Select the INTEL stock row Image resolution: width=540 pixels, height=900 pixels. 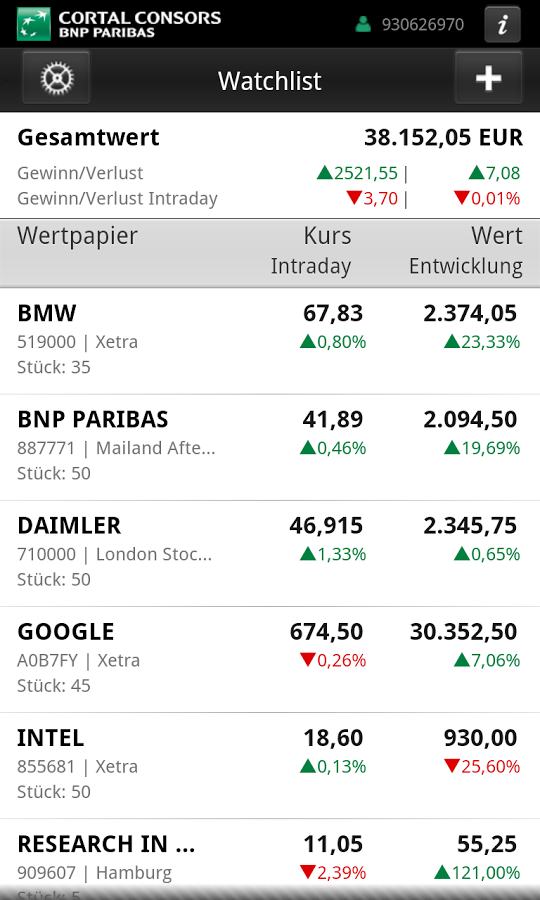(x=270, y=766)
